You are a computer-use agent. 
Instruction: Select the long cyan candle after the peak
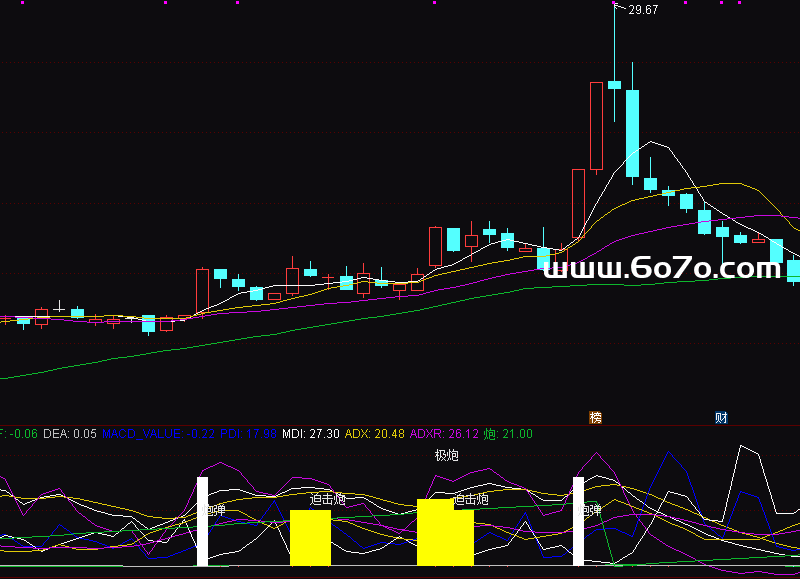632,133
